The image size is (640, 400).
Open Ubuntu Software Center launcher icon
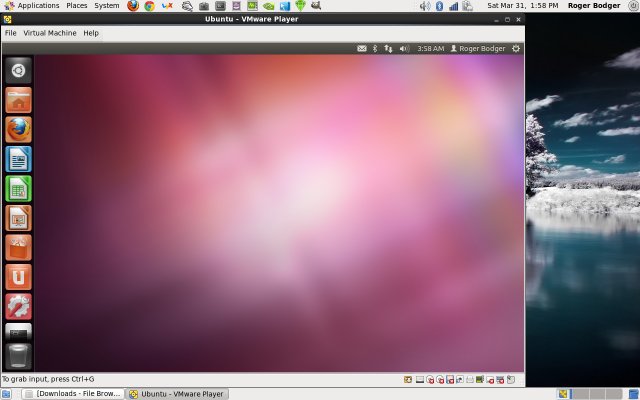pos(18,247)
